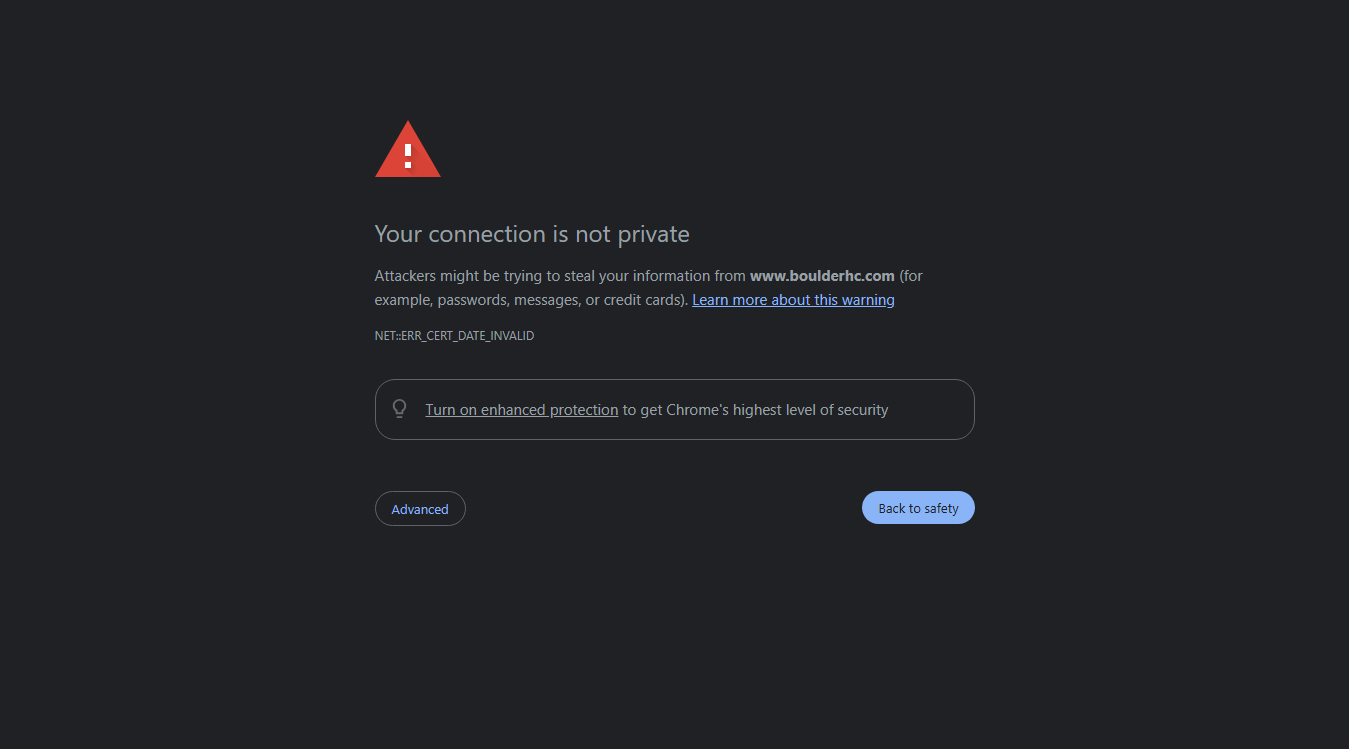Click the NET::ERR_CERT_DATE_INVALID error code
Screen dimensions: 1349x749
point(454,336)
